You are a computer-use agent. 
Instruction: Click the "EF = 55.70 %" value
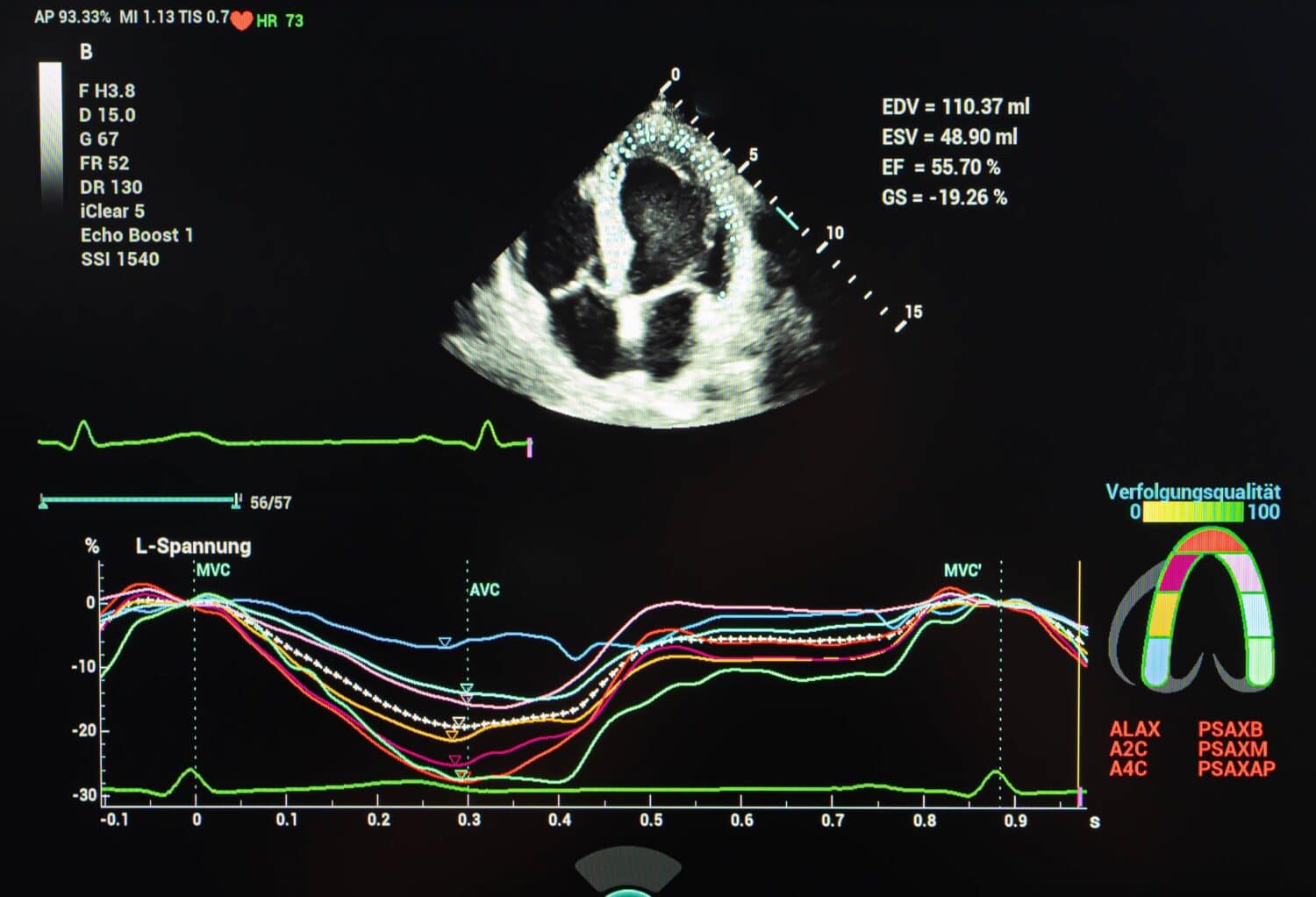[x=941, y=167]
